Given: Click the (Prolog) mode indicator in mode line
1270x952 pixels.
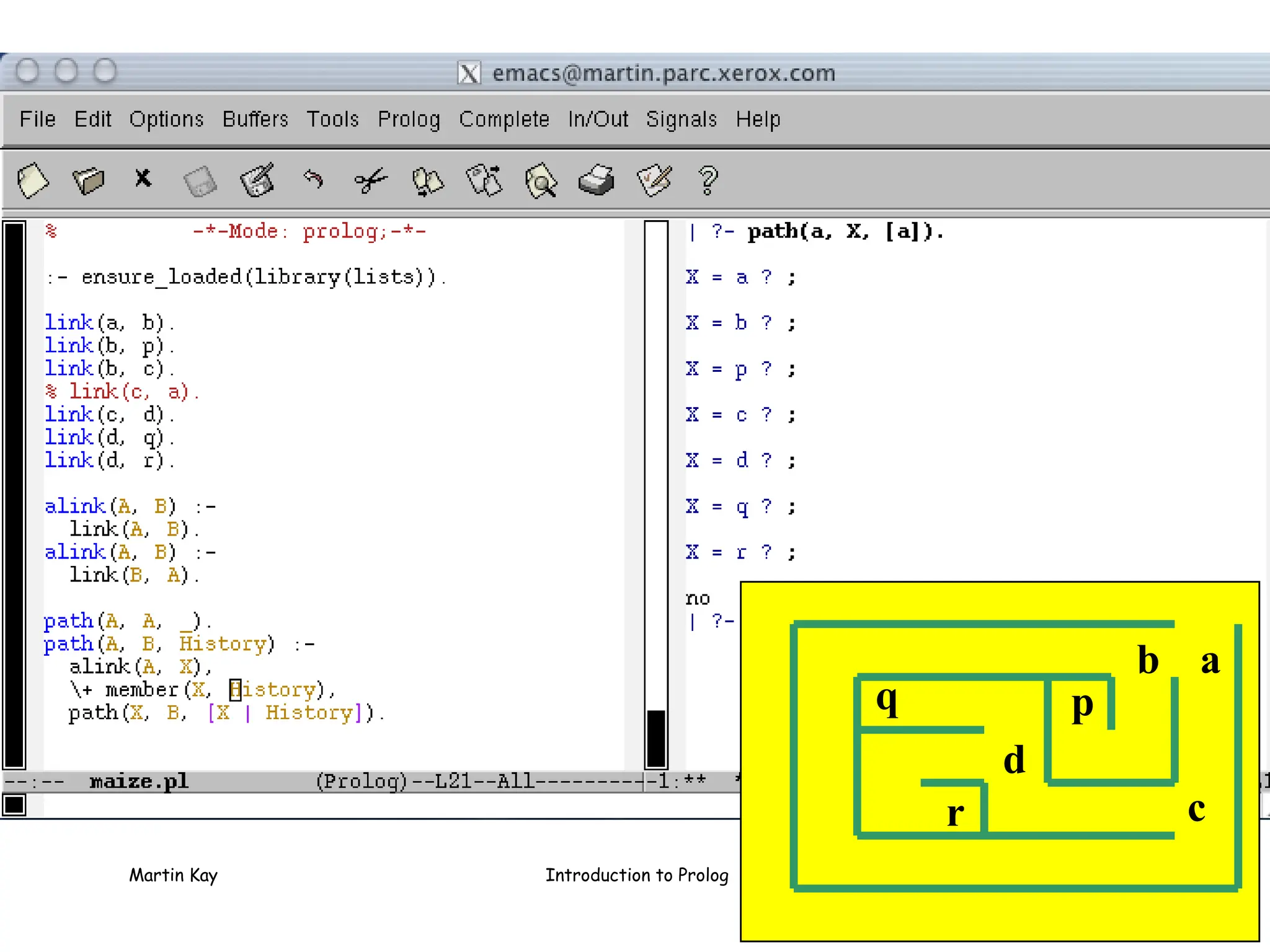Looking at the screenshot, I should (x=362, y=782).
